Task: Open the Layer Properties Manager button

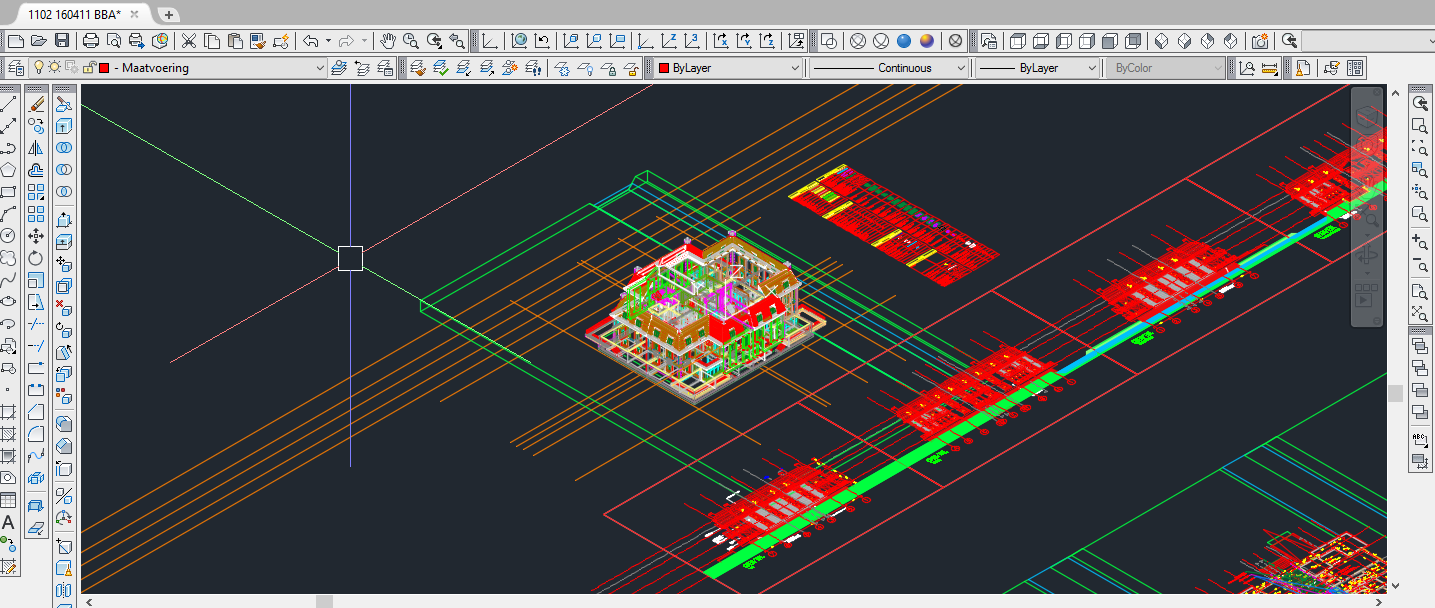Action: pos(17,68)
